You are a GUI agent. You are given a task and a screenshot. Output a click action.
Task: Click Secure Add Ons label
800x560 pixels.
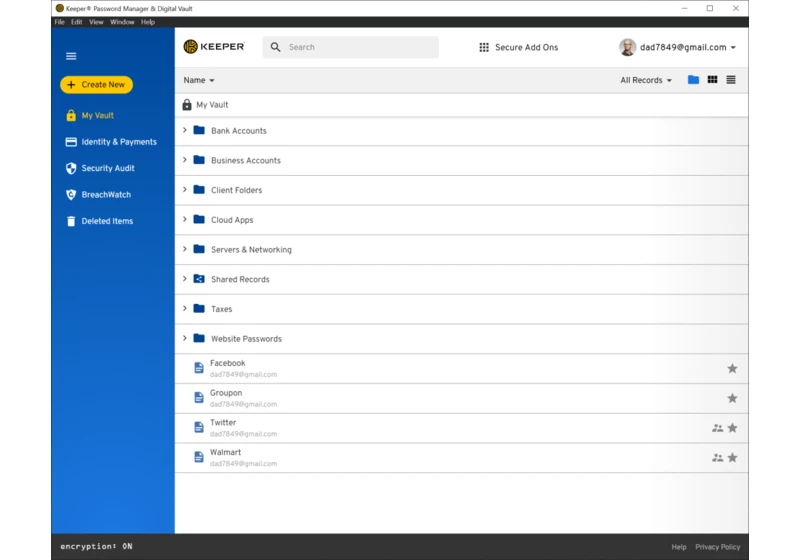pyautogui.click(x=526, y=47)
